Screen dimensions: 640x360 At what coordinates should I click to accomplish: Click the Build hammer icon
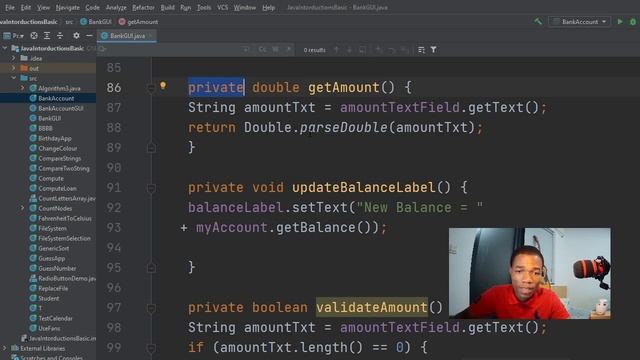point(538,22)
